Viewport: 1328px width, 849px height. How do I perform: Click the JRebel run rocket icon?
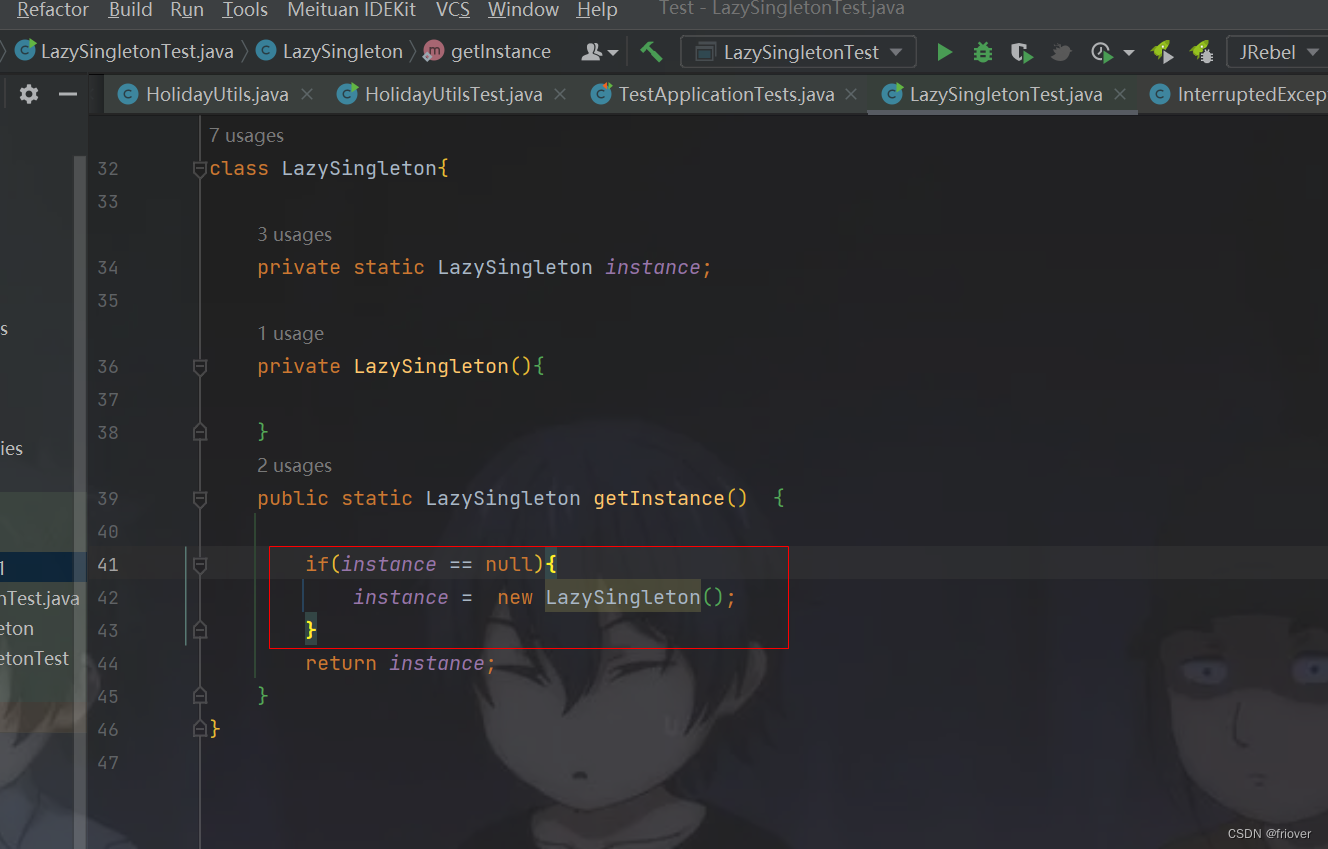[1161, 52]
